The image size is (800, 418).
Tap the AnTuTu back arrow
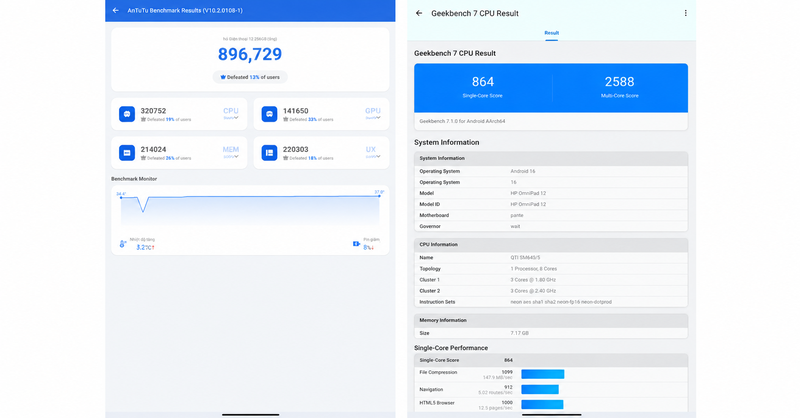pyautogui.click(x=116, y=10)
